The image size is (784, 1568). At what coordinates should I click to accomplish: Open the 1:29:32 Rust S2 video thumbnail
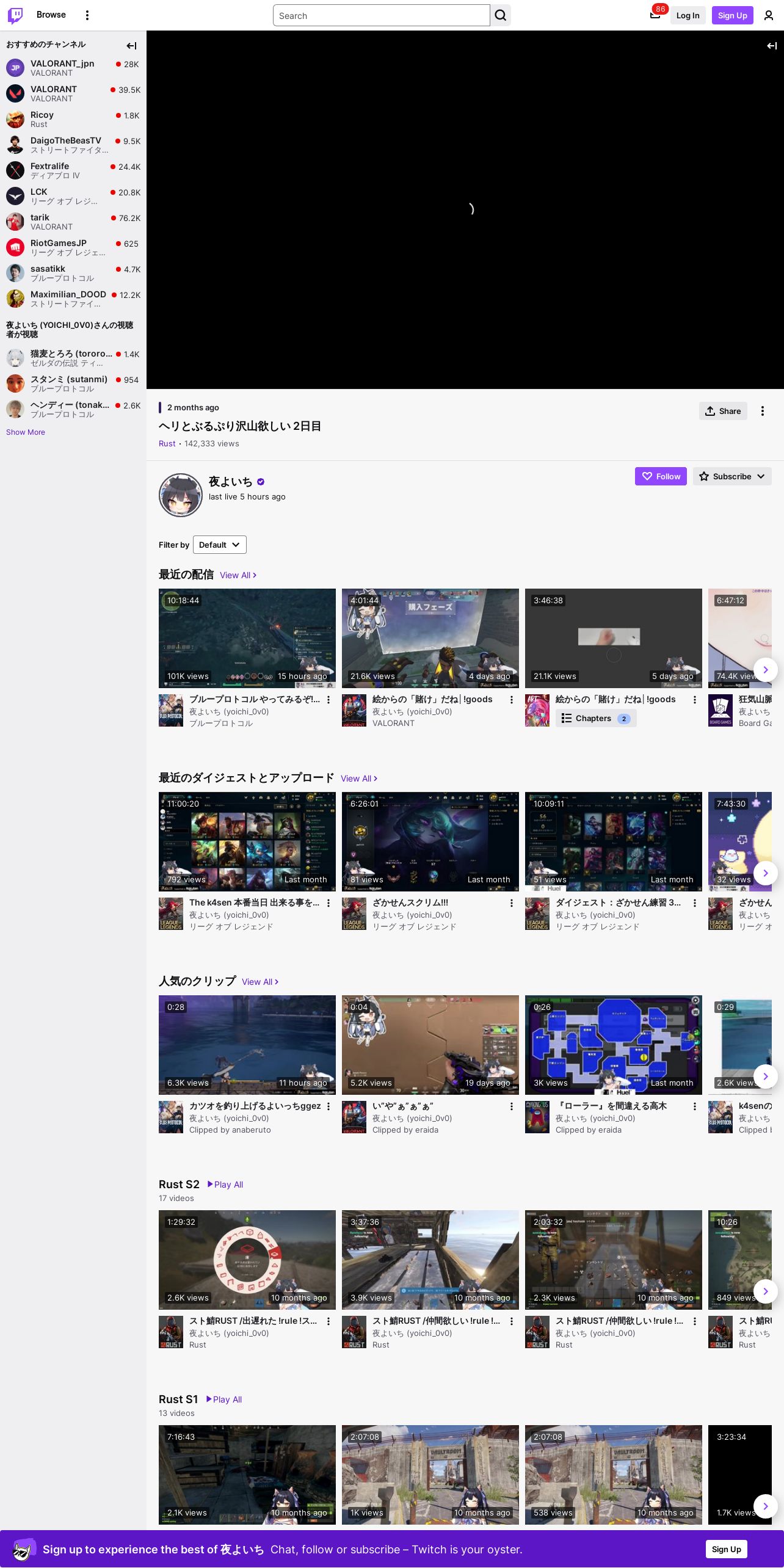pos(247,1260)
